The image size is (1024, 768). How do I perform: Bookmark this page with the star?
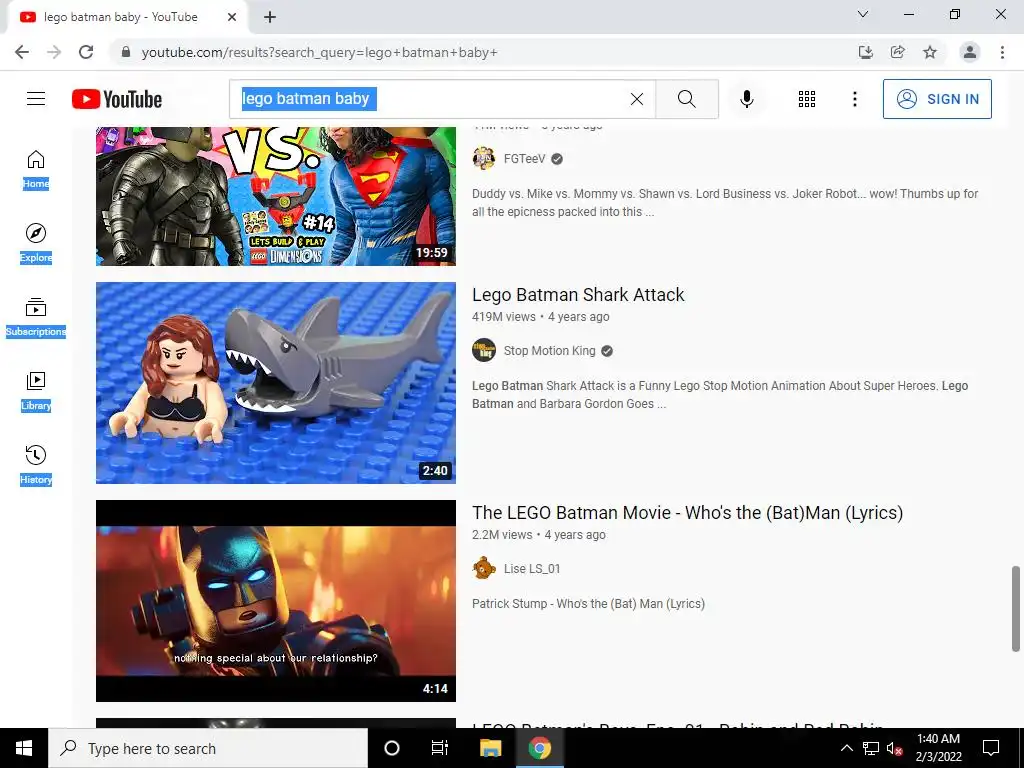click(x=929, y=52)
